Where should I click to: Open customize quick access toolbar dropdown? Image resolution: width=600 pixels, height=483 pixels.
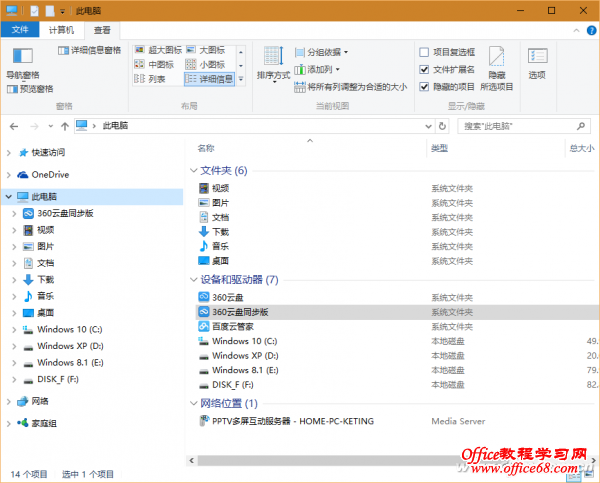pyautogui.click(x=62, y=11)
